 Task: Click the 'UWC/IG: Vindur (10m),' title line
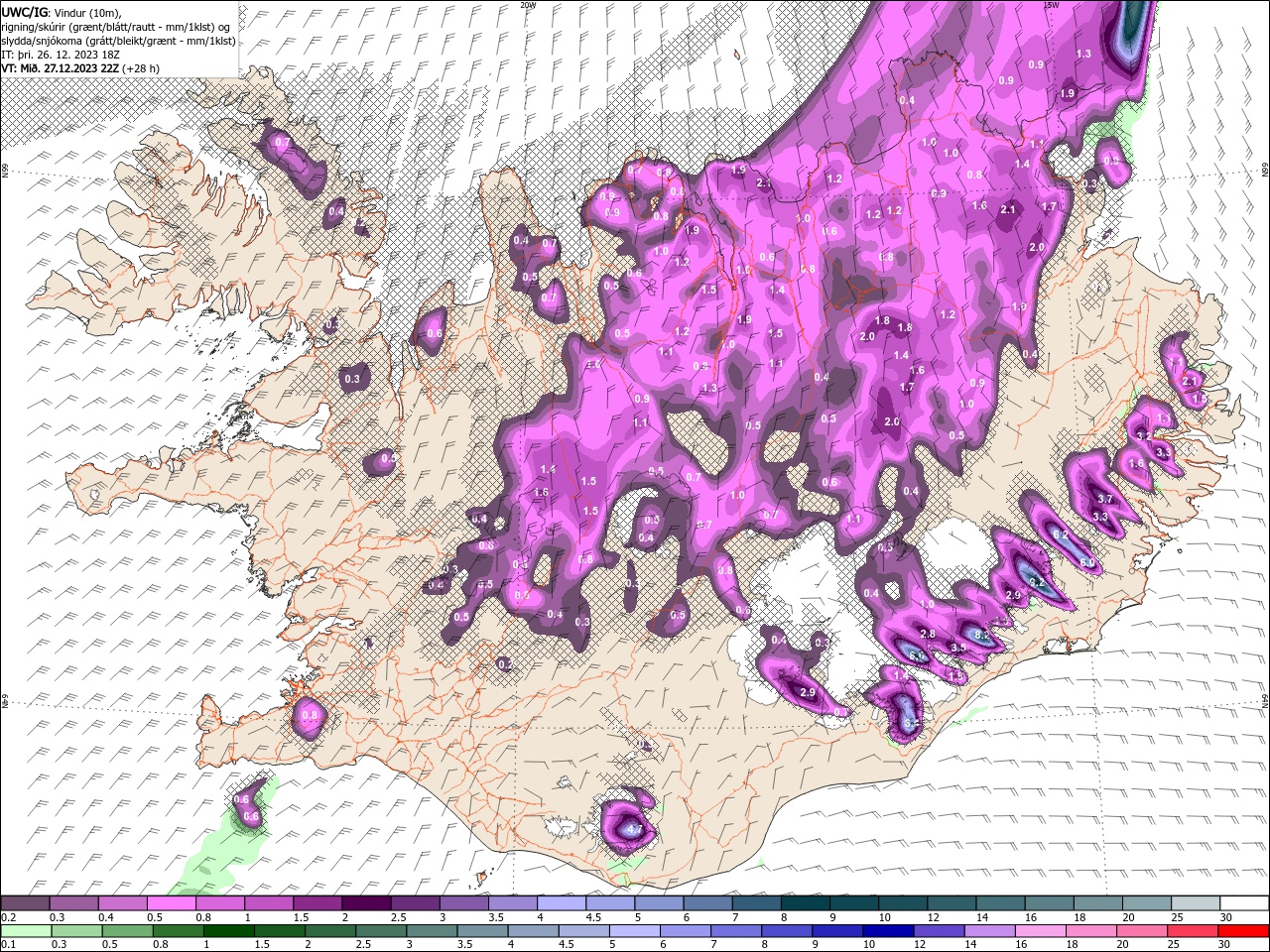pyautogui.click(x=60, y=12)
